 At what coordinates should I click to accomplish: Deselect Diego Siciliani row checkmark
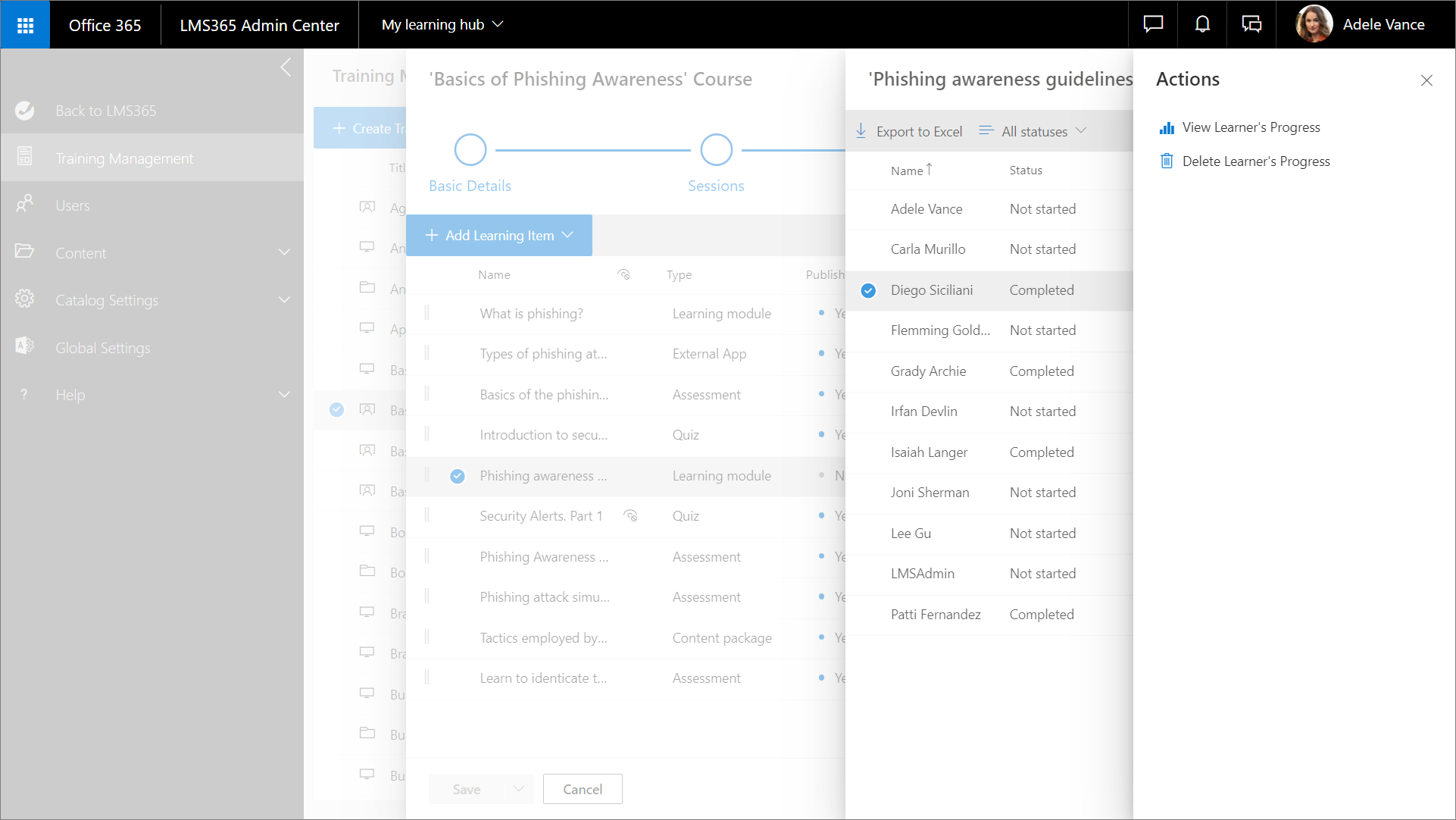pyautogui.click(x=868, y=290)
